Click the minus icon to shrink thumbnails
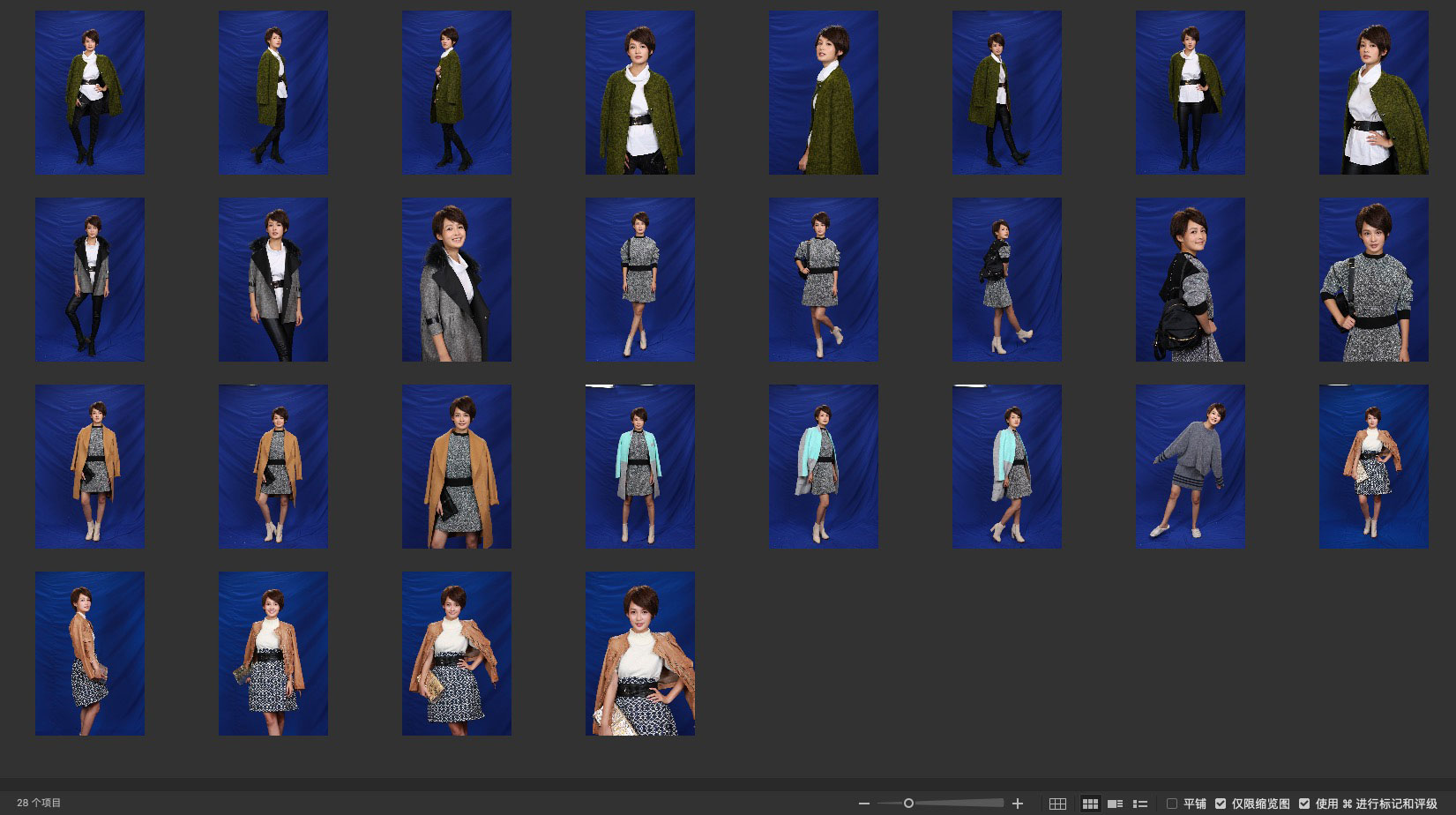Screen dimensions: 1456x815 click(x=864, y=804)
